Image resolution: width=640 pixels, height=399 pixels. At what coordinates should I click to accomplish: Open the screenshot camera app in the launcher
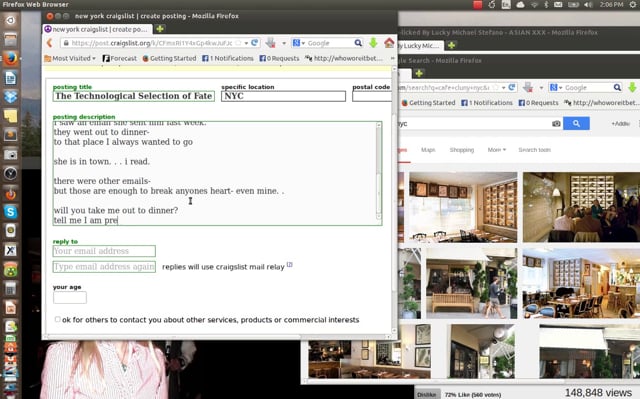tap(11, 154)
